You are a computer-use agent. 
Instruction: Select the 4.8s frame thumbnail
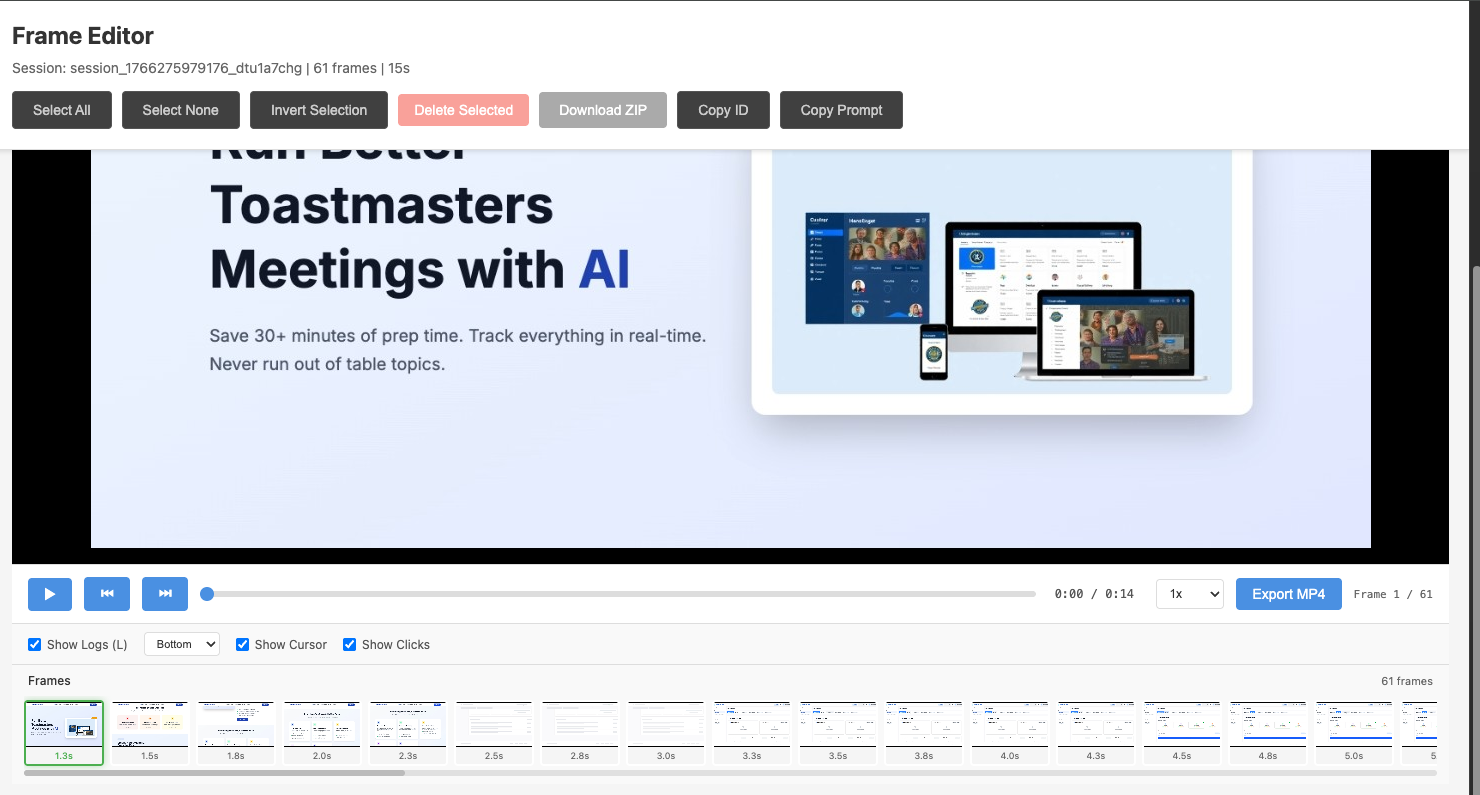click(1268, 732)
